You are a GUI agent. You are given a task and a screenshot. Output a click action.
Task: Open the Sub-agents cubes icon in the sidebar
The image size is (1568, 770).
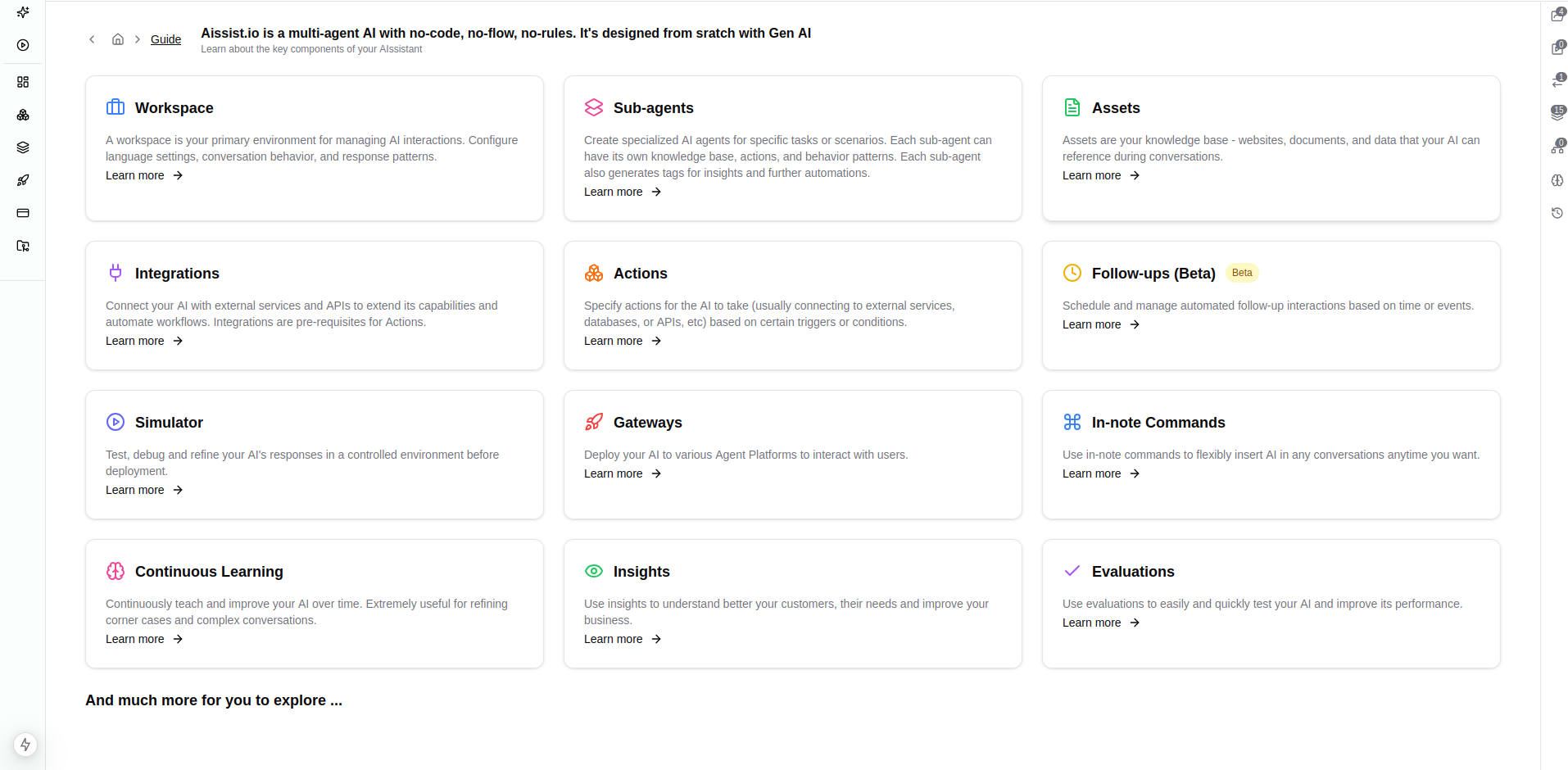click(23, 115)
